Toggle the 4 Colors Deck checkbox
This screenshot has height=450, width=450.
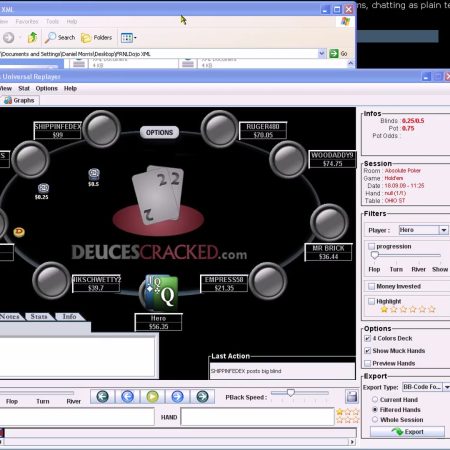tap(368, 338)
